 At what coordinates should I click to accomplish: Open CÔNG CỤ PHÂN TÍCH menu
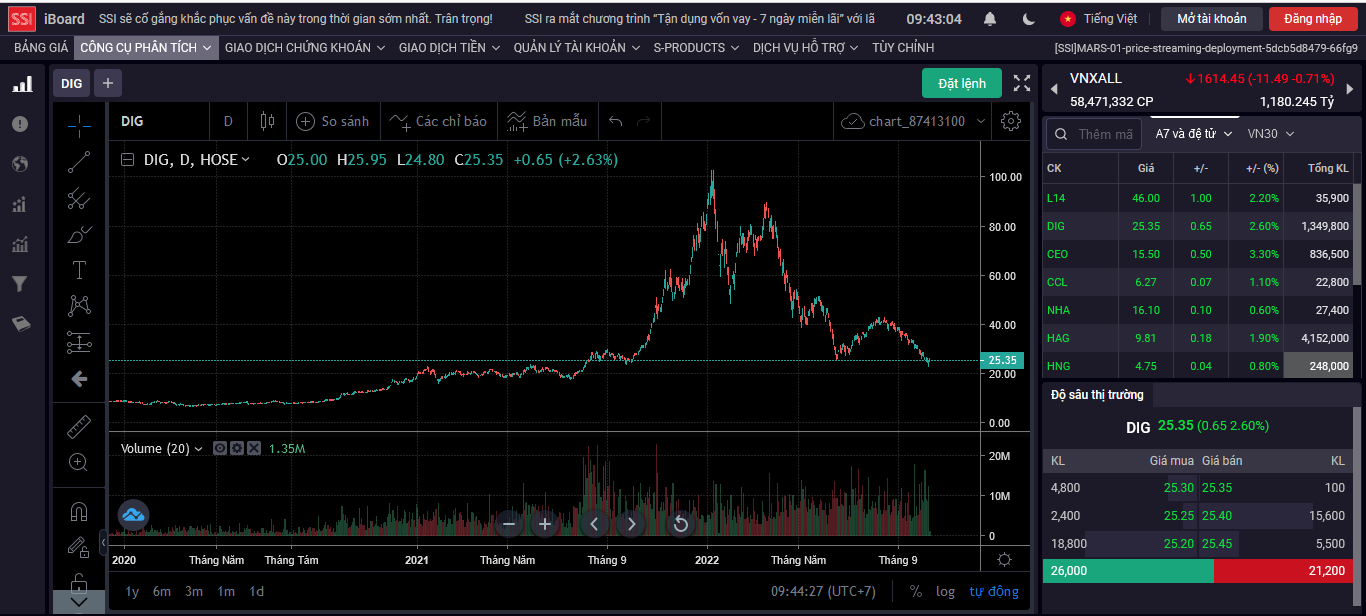coord(146,48)
